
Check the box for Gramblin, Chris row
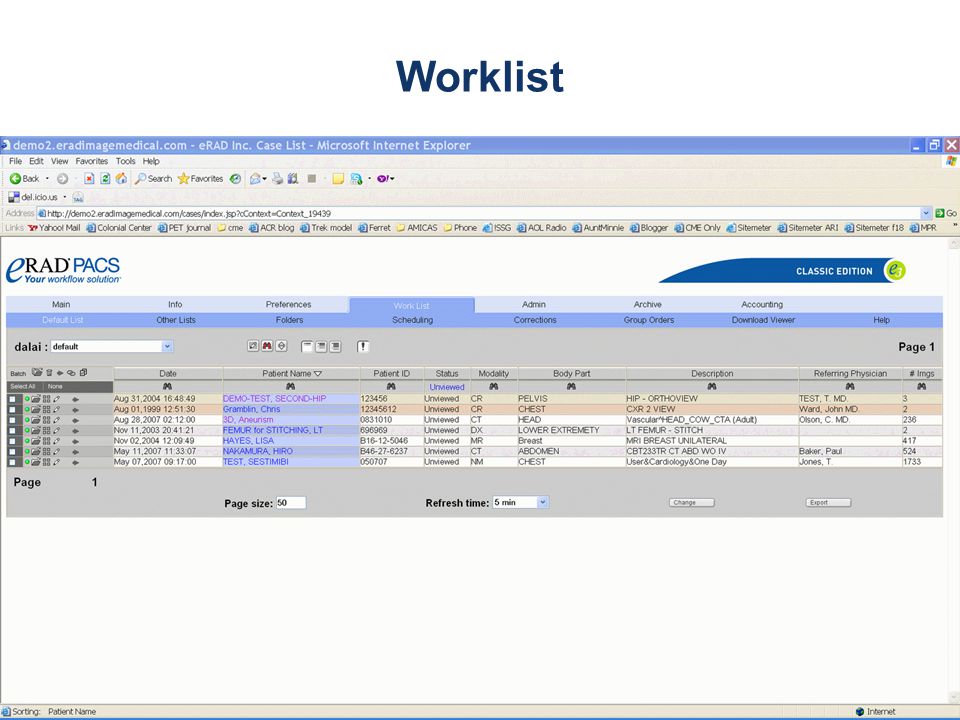click(x=12, y=409)
